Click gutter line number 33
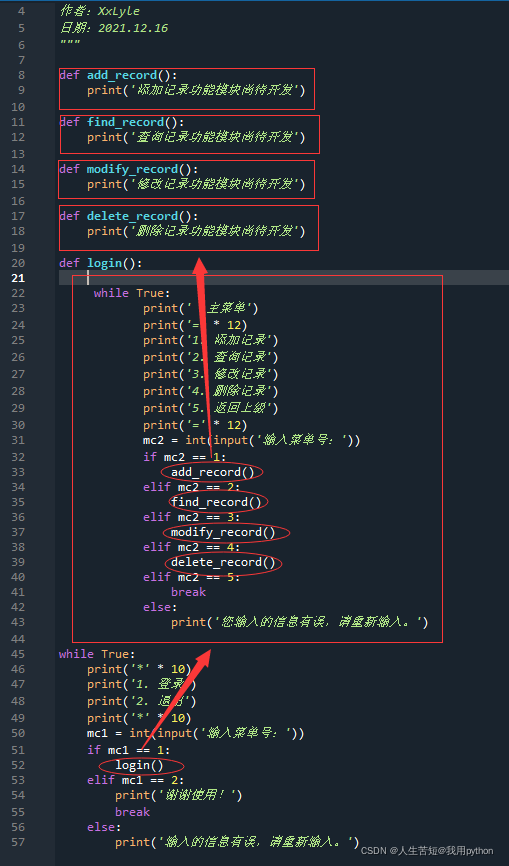The image size is (509, 866). click(x=18, y=472)
